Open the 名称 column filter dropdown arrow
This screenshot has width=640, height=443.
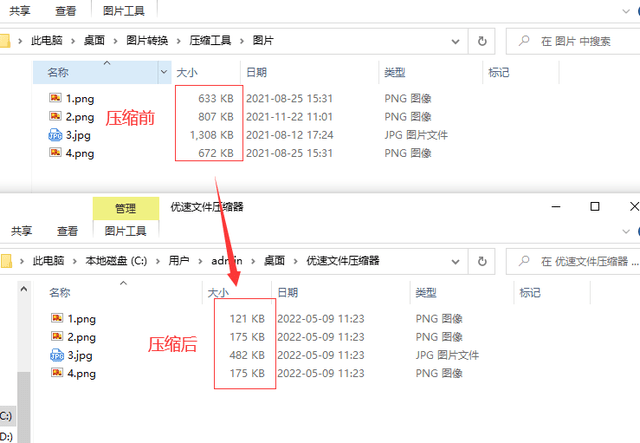164,73
